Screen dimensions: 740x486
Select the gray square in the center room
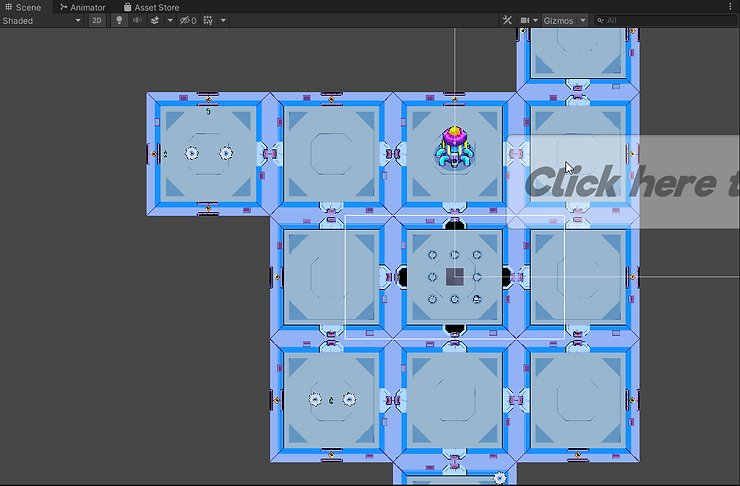coord(454,277)
